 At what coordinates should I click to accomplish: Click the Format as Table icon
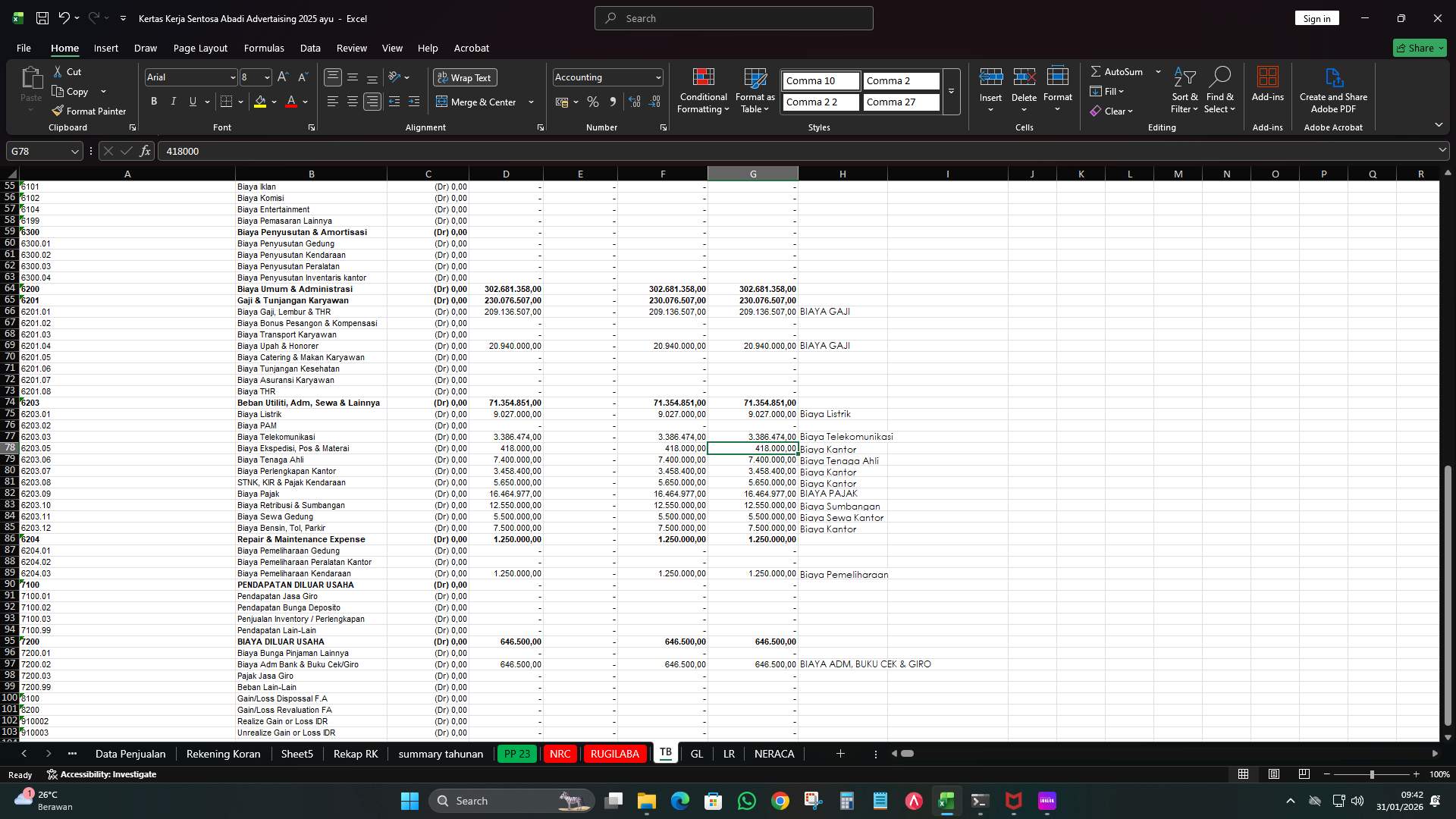coord(755,83)
